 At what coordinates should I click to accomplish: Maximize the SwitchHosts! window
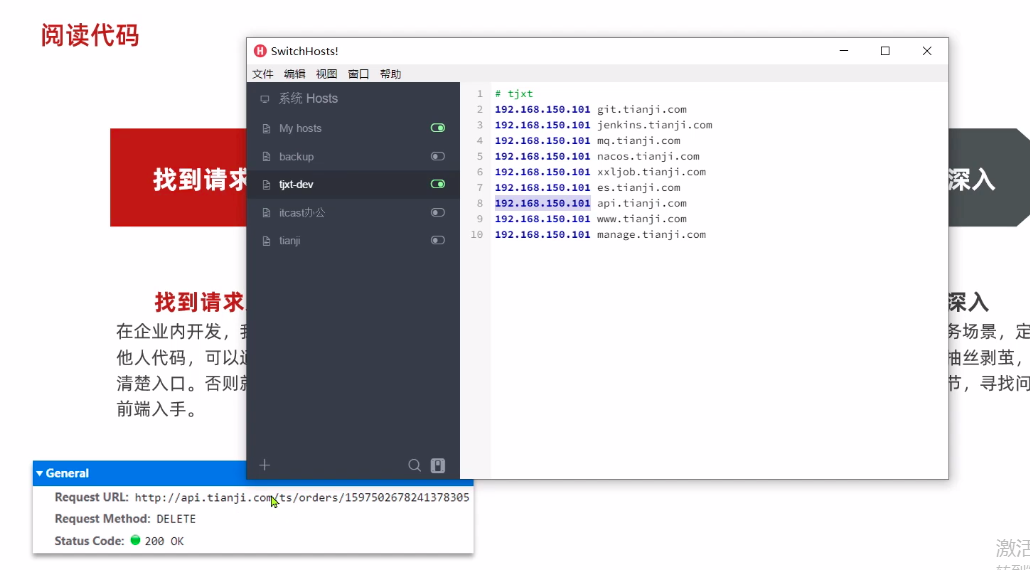pos(885,51)
